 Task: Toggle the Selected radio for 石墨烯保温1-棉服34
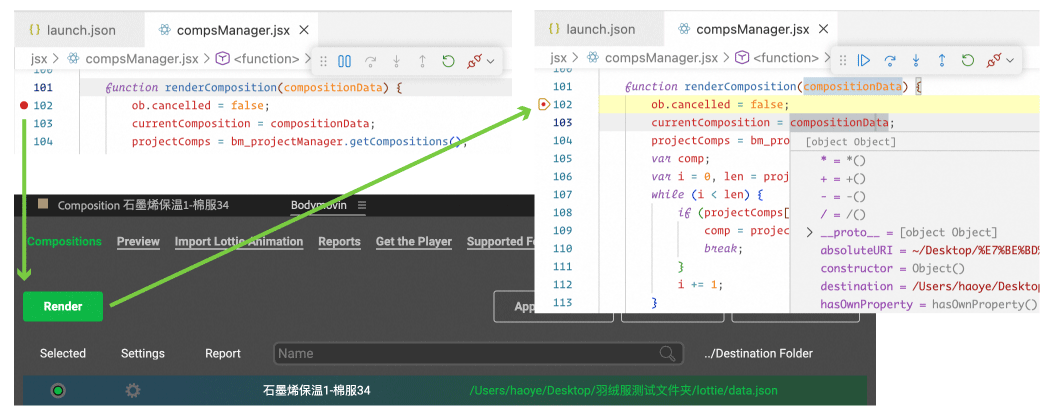point(58,391)
